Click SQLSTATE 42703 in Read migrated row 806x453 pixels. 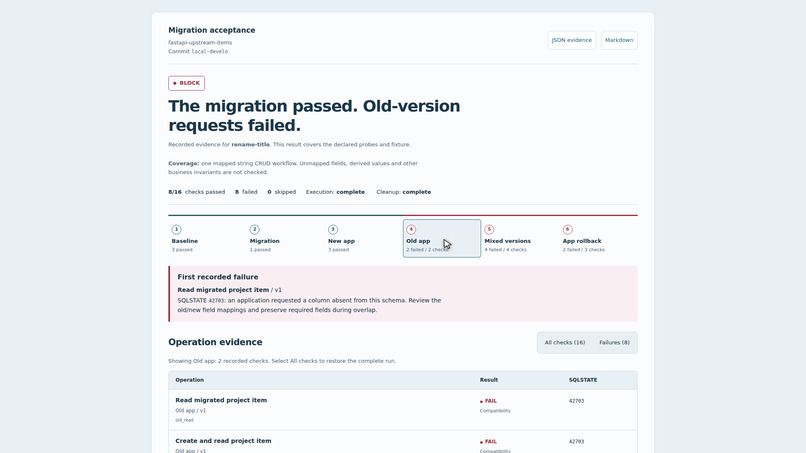pos(576,401)
